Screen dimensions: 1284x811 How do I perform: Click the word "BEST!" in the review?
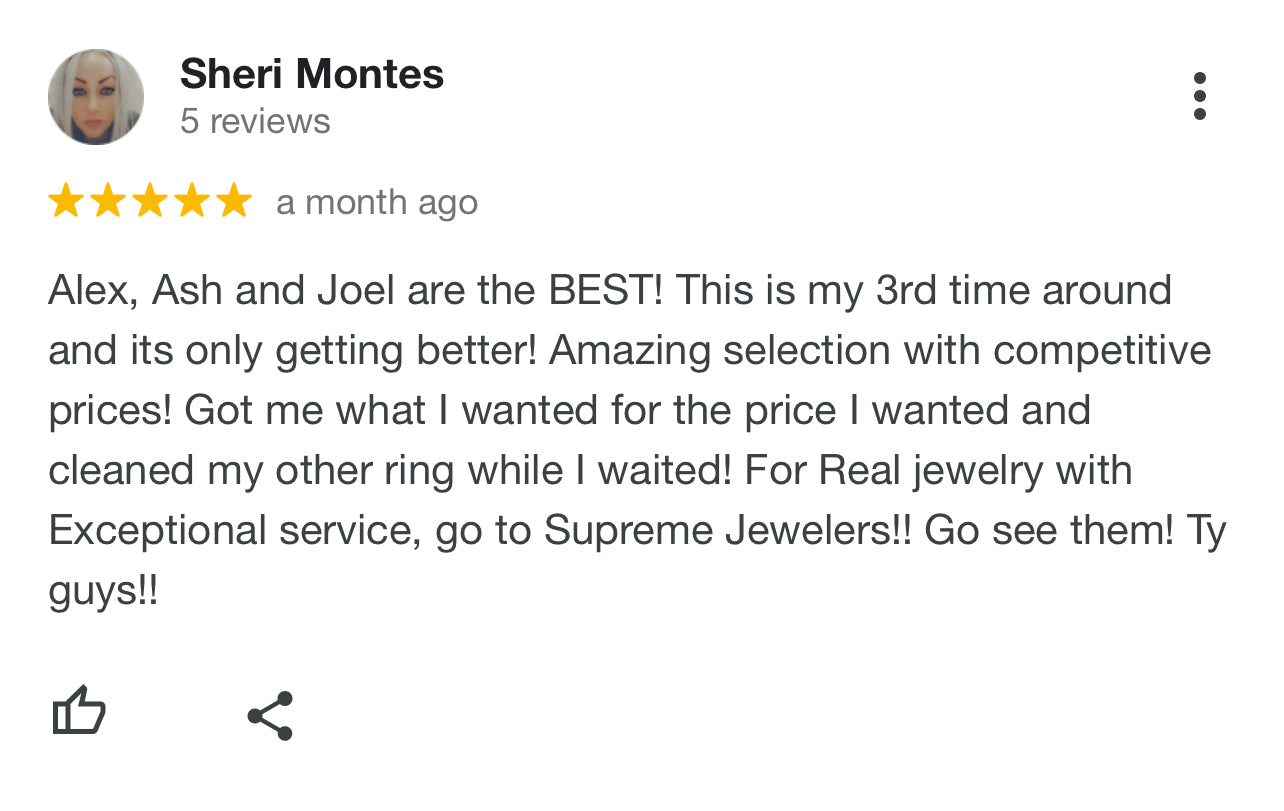point(605,291)
